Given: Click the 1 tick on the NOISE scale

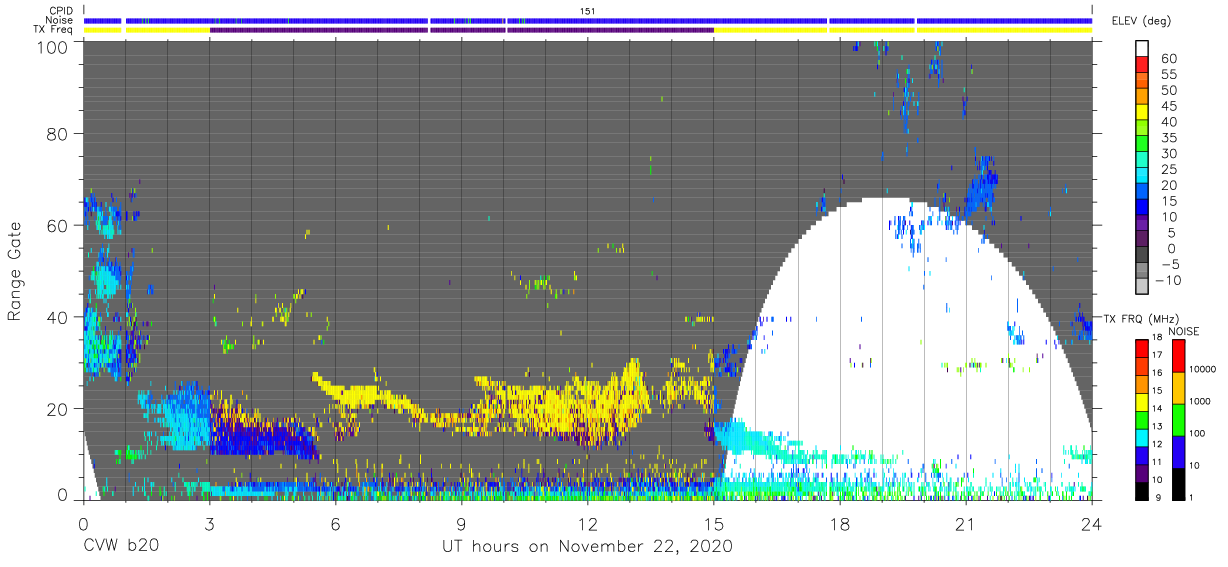Looking at the screenshot, I should point(1193,497).
